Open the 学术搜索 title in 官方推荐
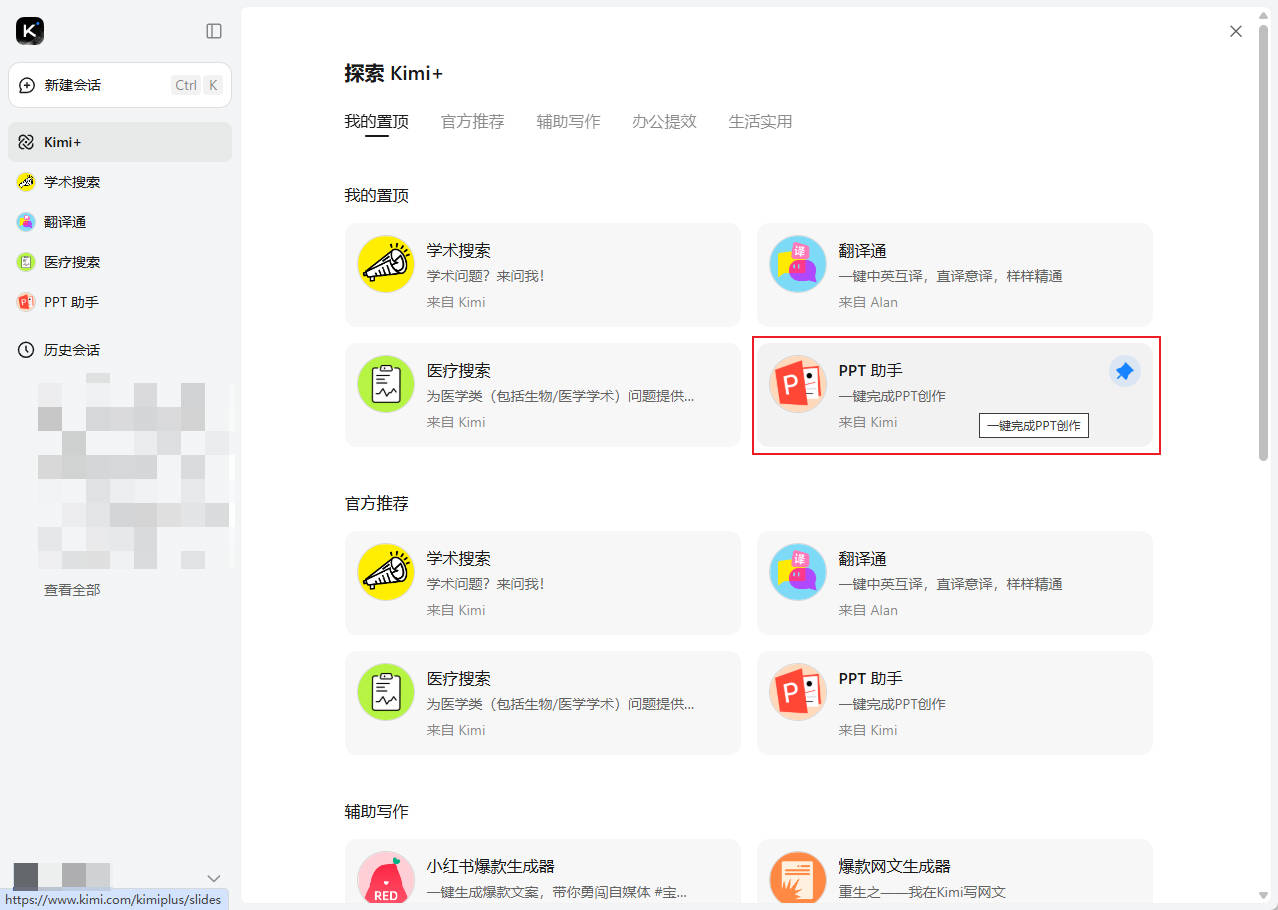Screen dimensions: 1278x910 click(459, 559)
